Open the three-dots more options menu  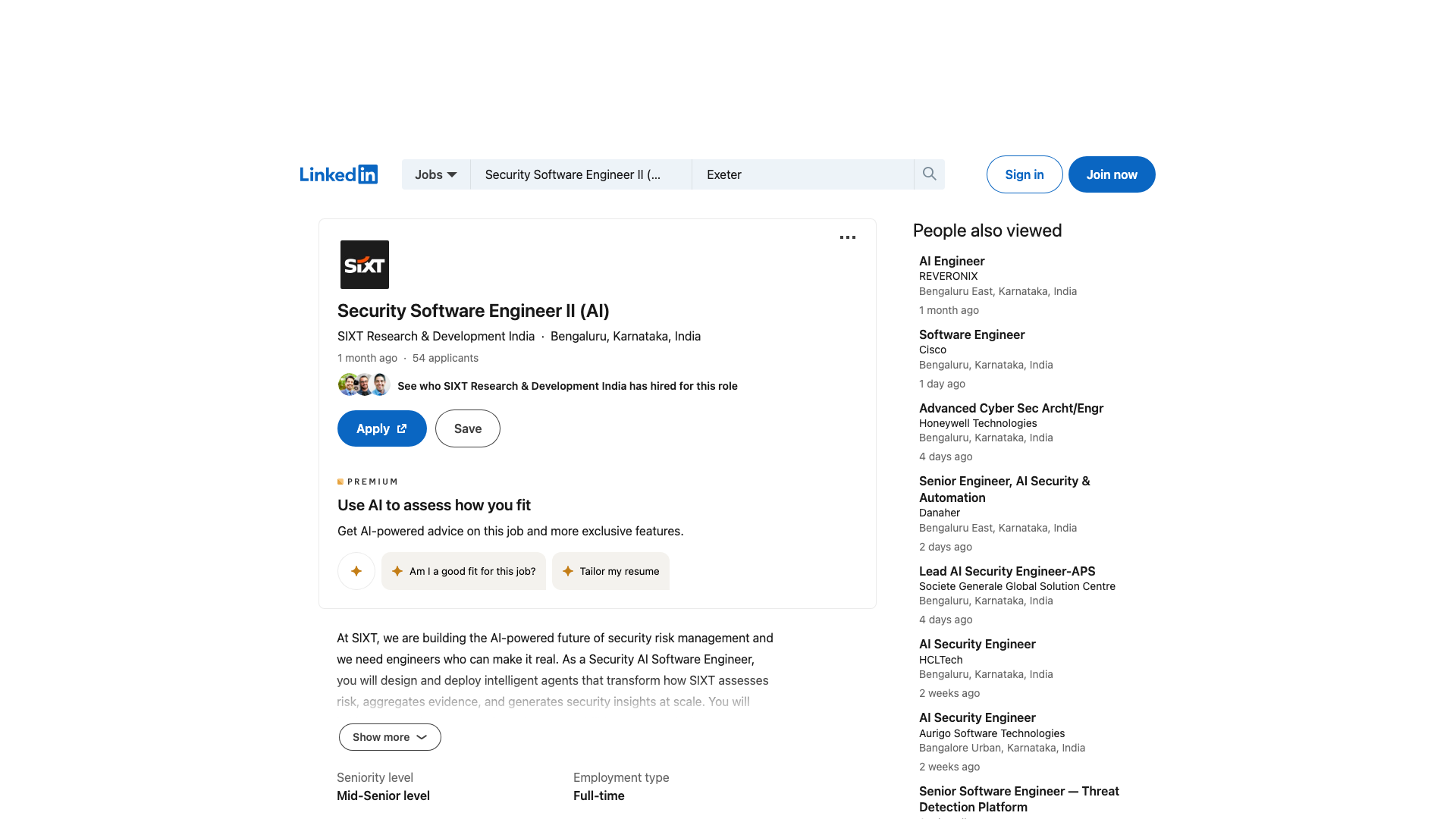pos(848,237)
